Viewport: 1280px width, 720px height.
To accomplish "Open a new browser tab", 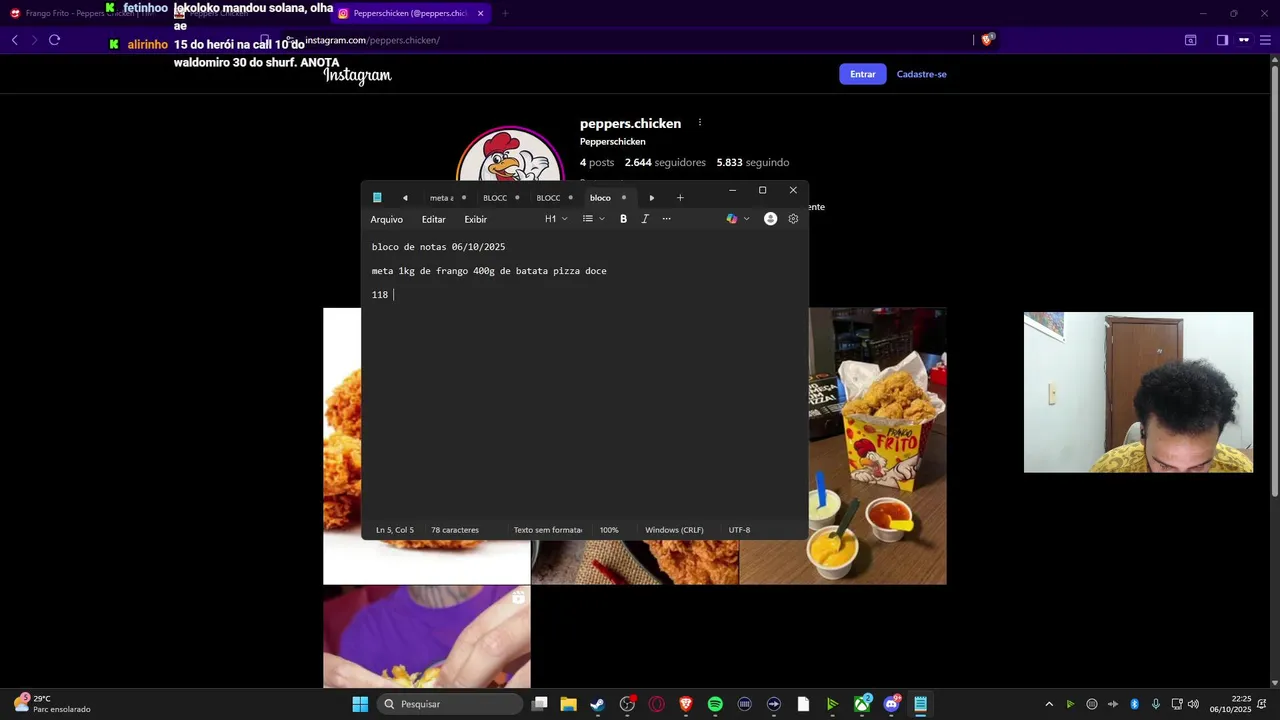I will [x=505, y=13].
